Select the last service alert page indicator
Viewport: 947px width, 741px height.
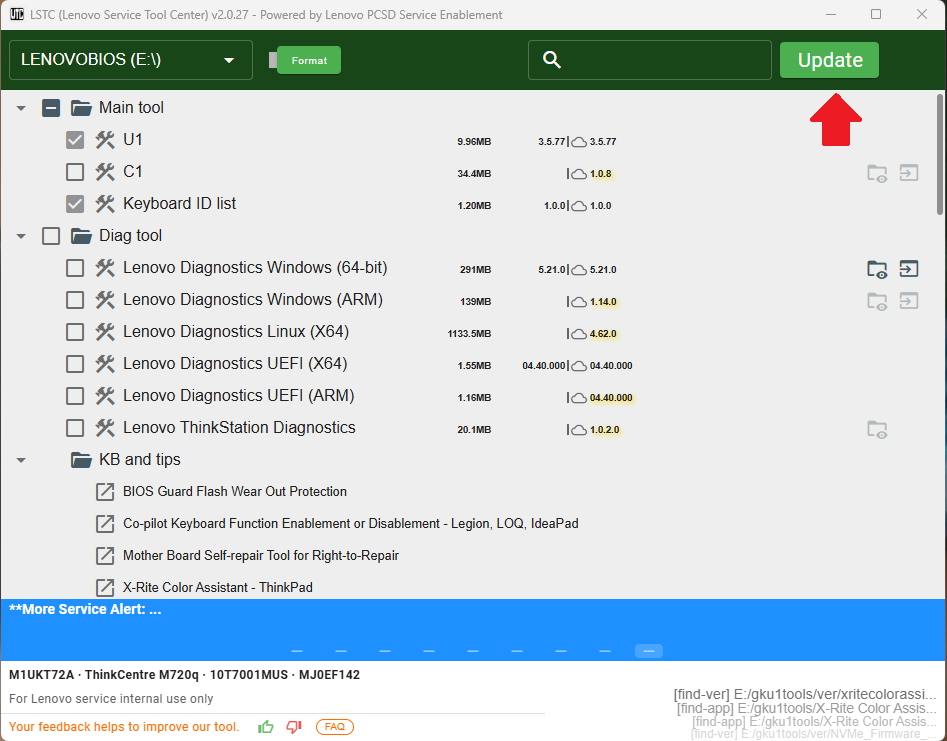(x=648, y=651)
